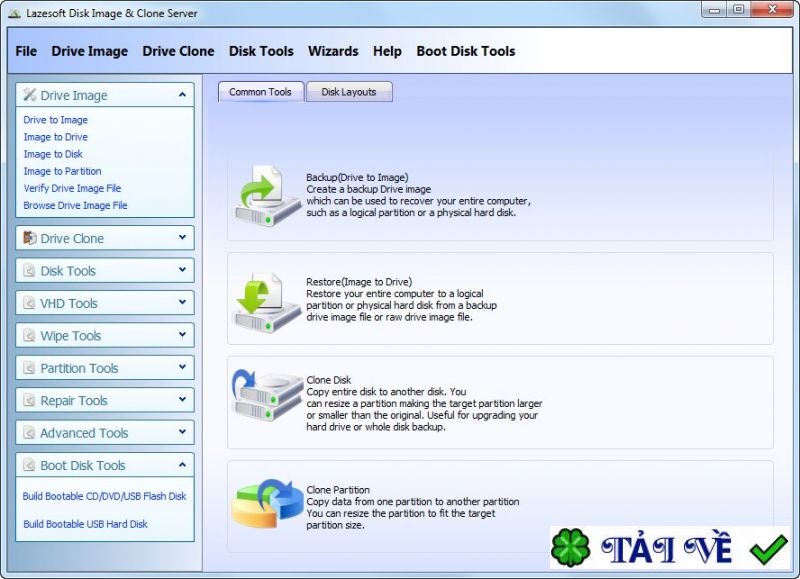Expand the Disk Tools sidebar panel
Image resolution: width=800 pixels, height=579 pixels.
[x=182, y=270]
